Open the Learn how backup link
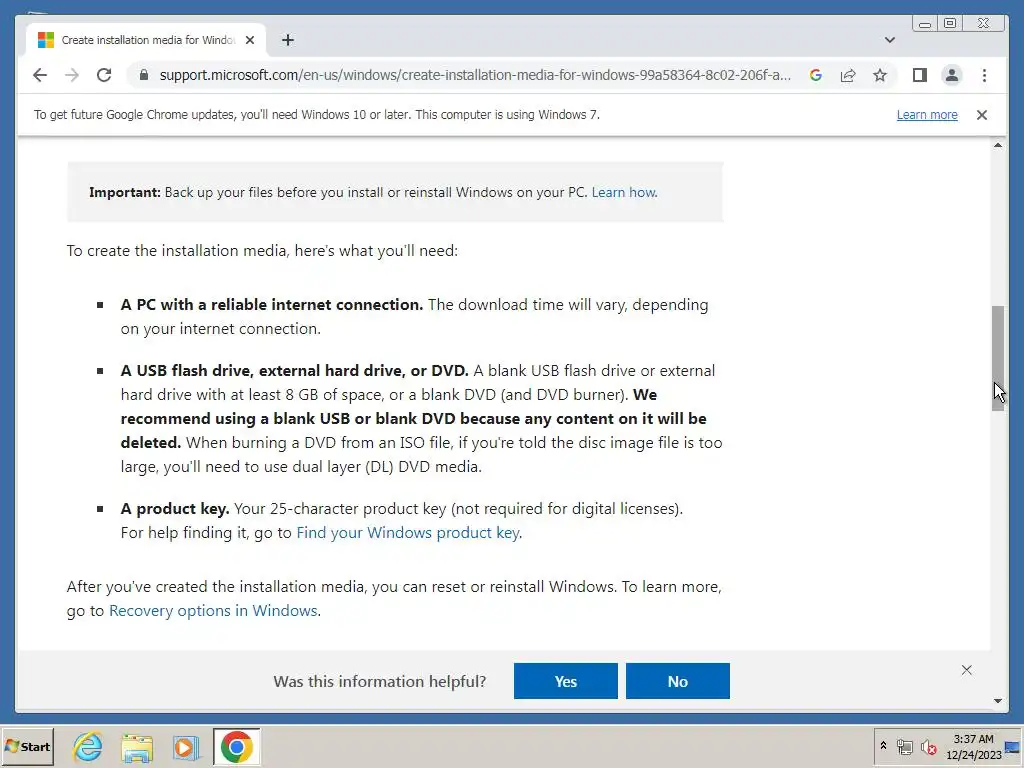 click(624, 193)
